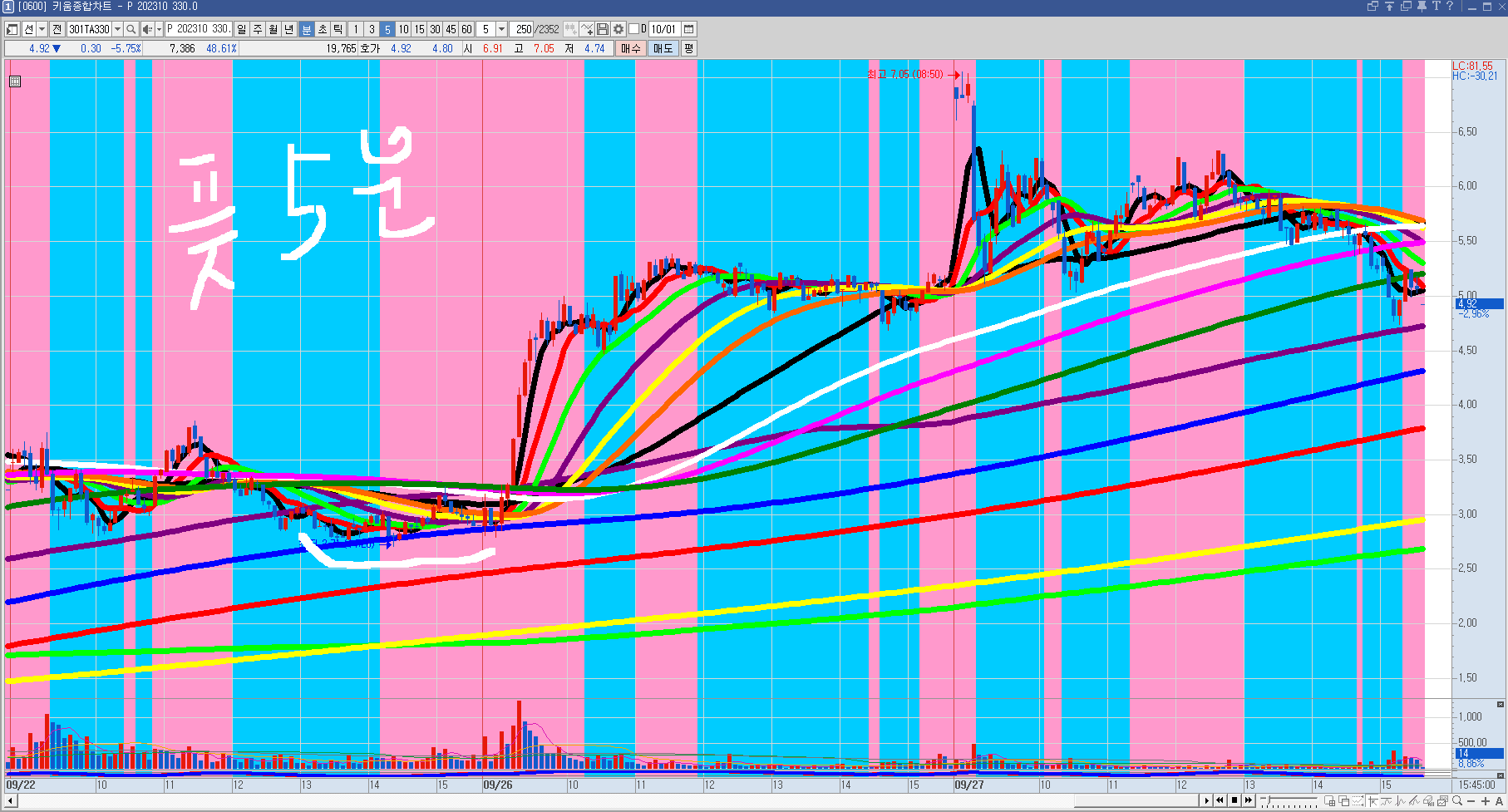The width and height of the screenshot is (1508, 812).
Task: Click the speaker sound icon
Action: tap(147, 29)
